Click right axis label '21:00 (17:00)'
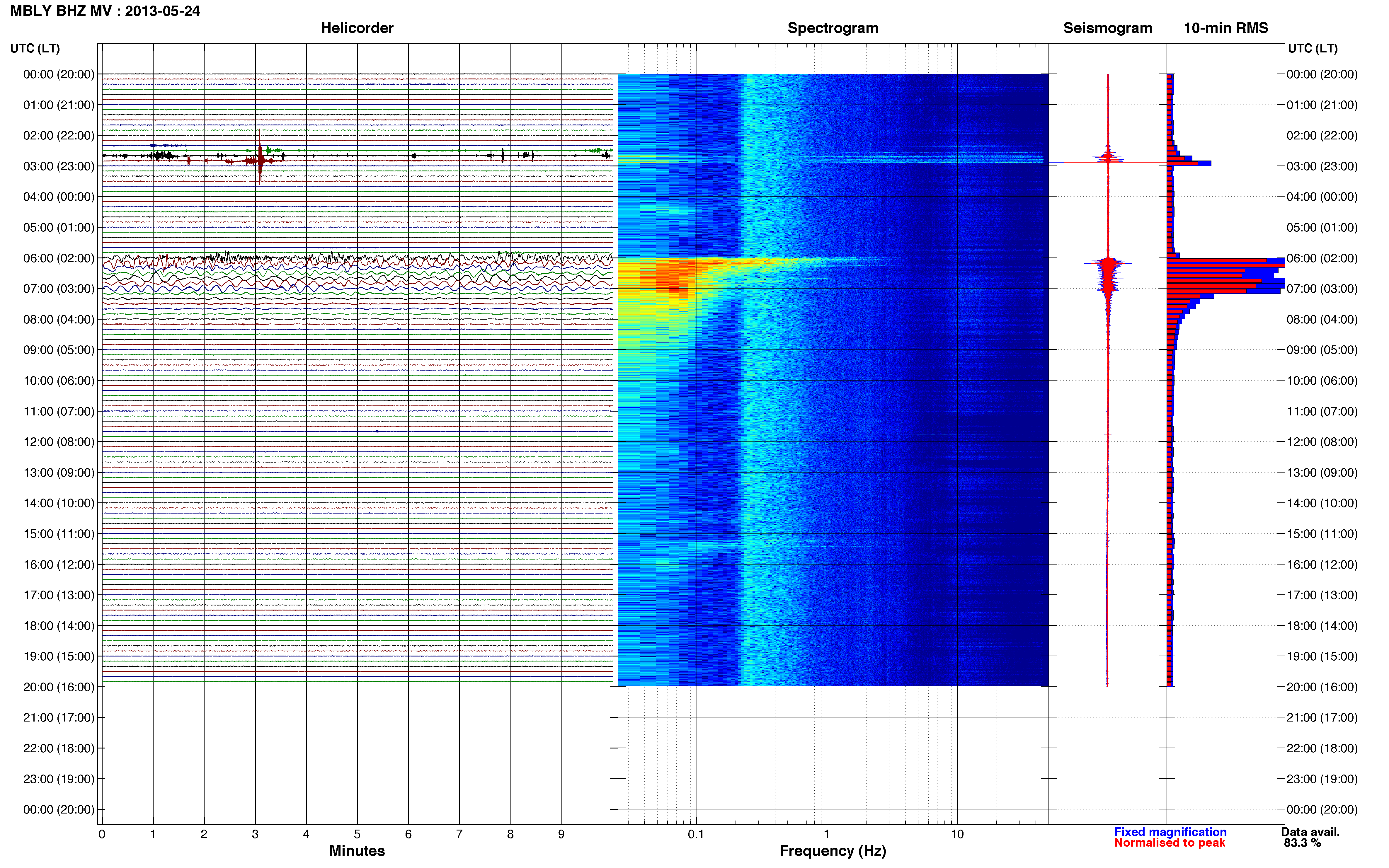Screen dimensions: 1389x868 pos(1322,717)
